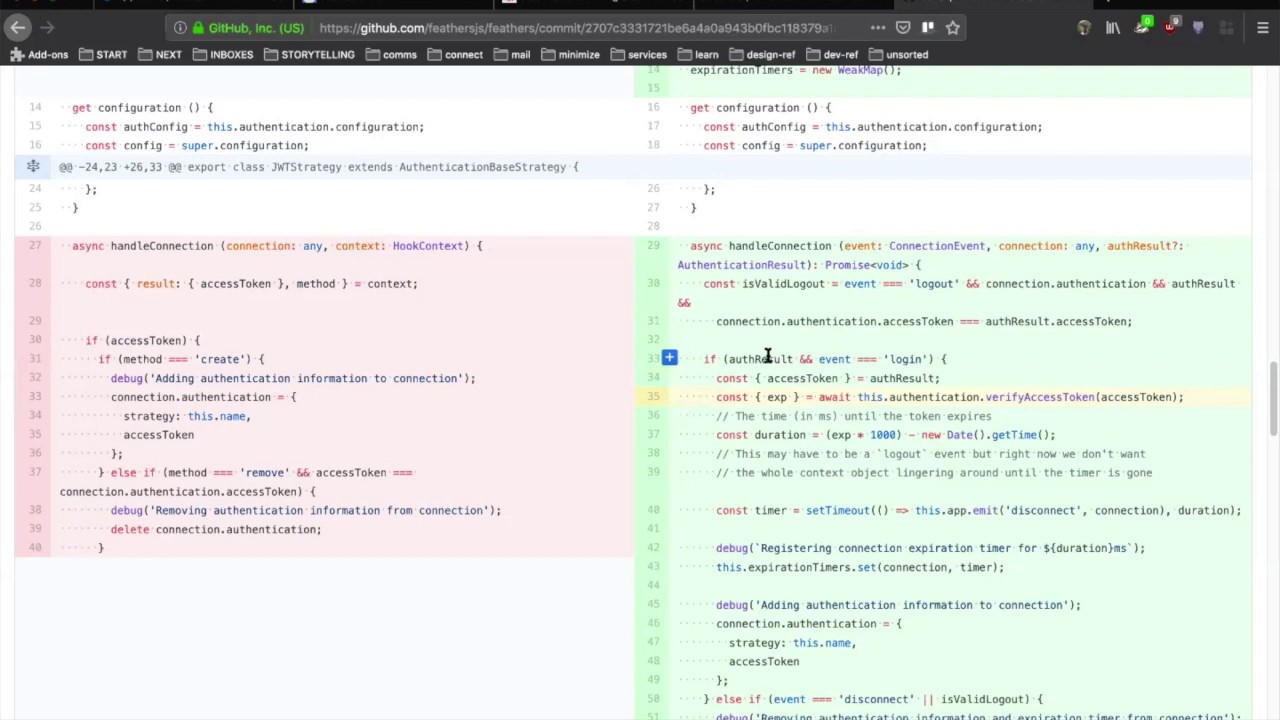Open page actions three-dot menu

(x=877, y=28)
